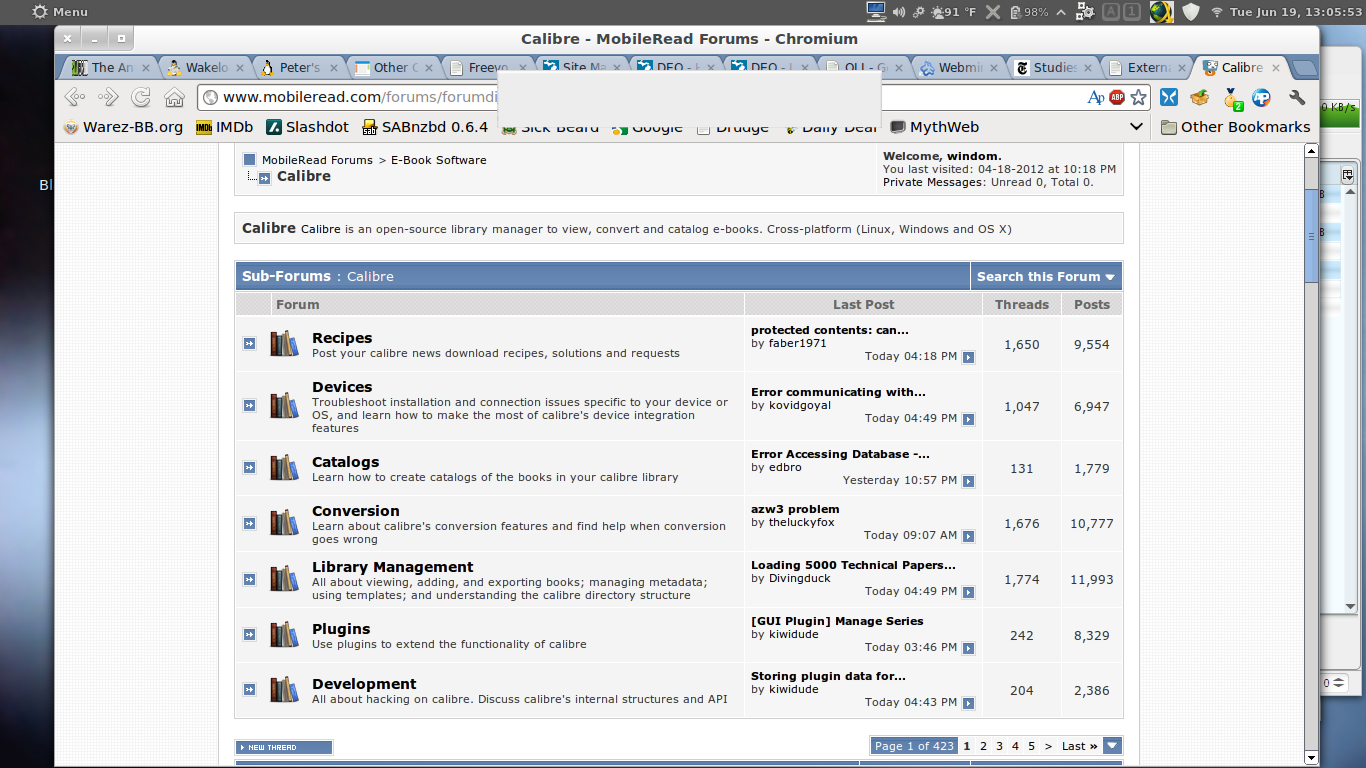Open the Chromium wrench menu
Screen dimensions: 1366x768
tap(1297, 97)
